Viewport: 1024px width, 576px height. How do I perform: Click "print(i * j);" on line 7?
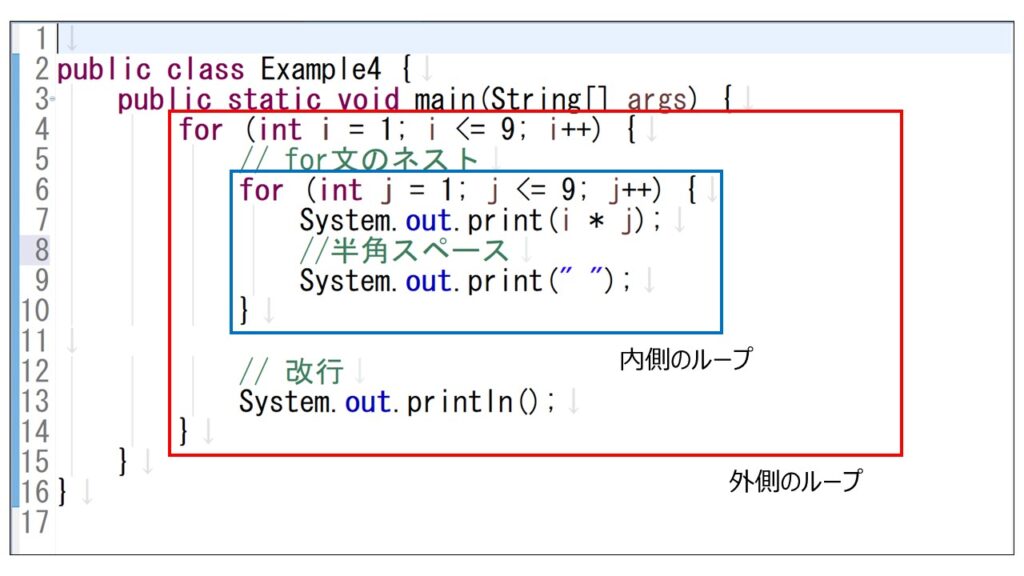pyautogui.click(x=564, y=220)
